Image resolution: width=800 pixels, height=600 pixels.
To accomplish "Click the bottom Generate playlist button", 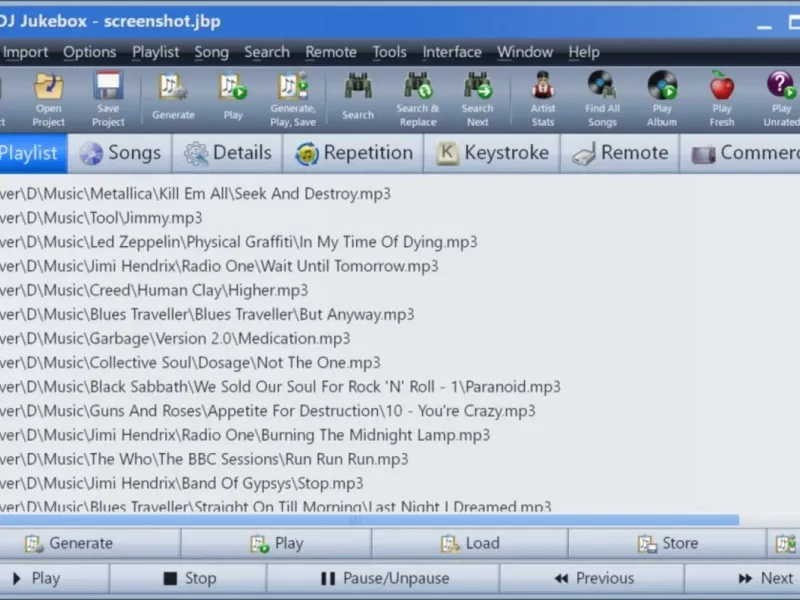I will pyautogui.click(x=90, y=543).
